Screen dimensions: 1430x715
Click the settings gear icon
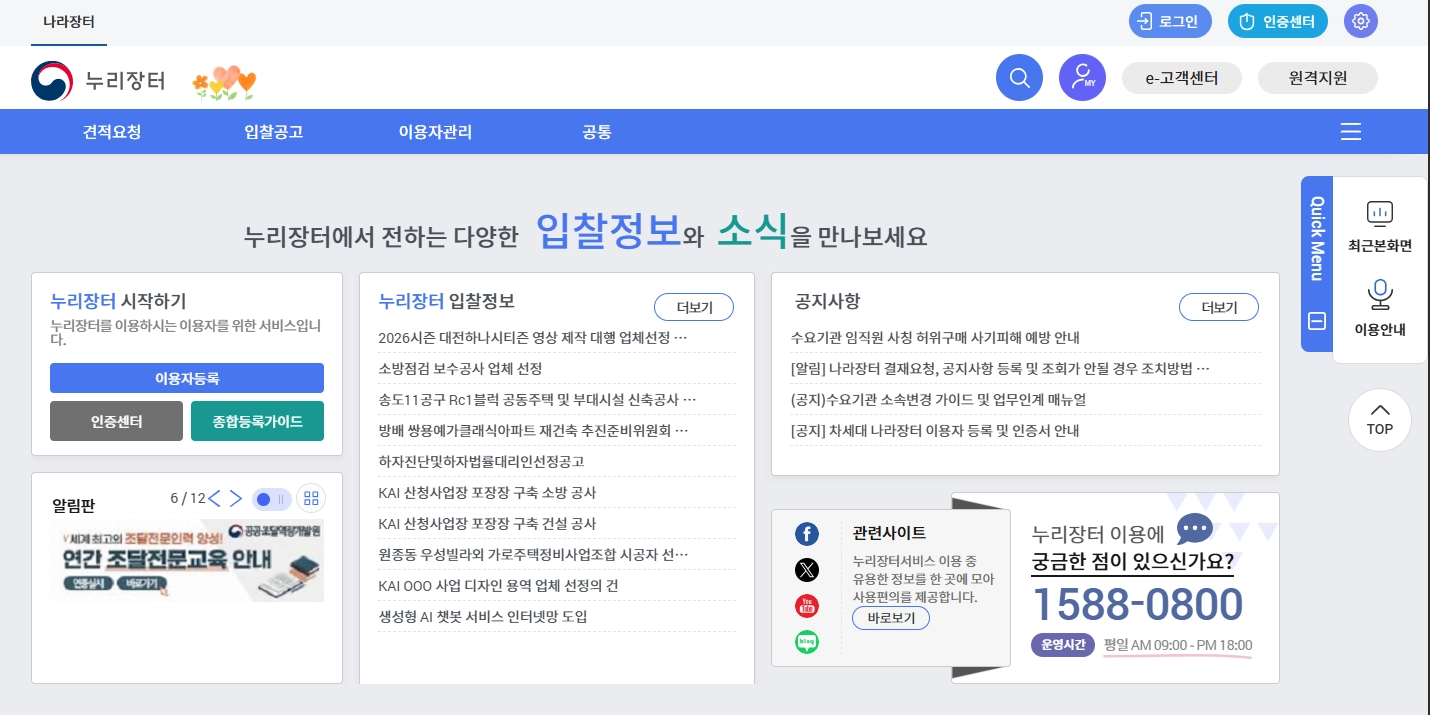pos(1360,20)
